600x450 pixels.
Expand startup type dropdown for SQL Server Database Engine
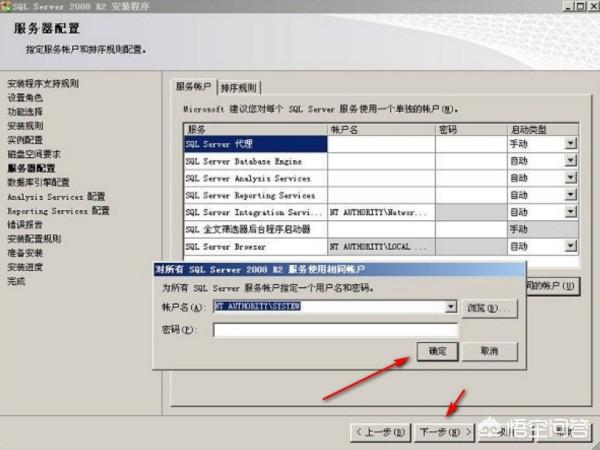click(570, 160)
